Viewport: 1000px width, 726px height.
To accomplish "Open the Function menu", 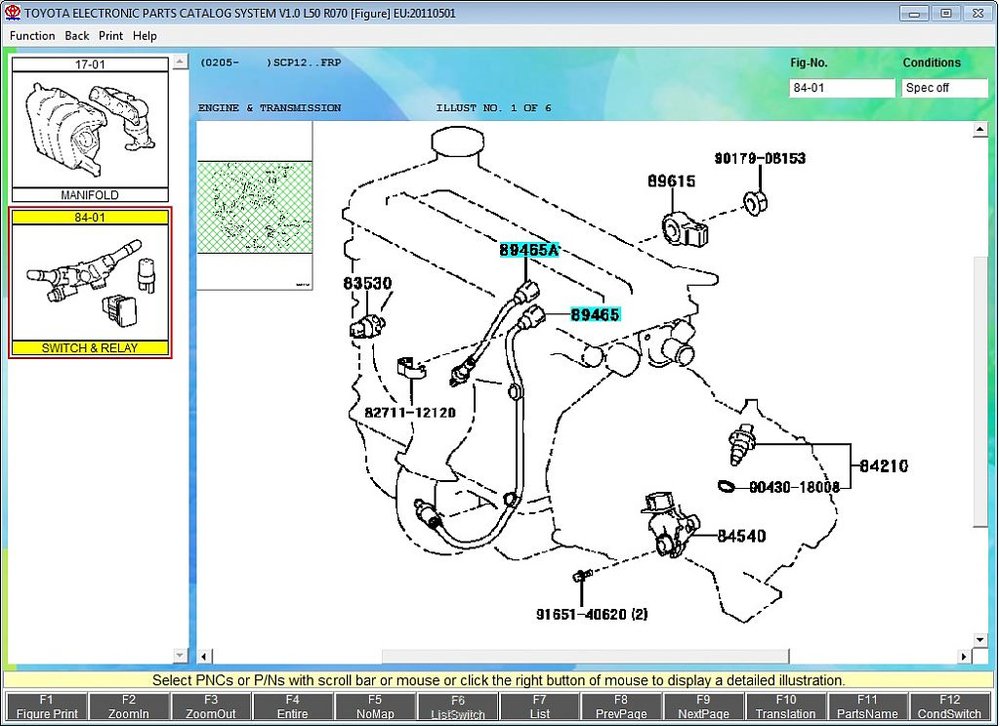I will pos(33,36).
